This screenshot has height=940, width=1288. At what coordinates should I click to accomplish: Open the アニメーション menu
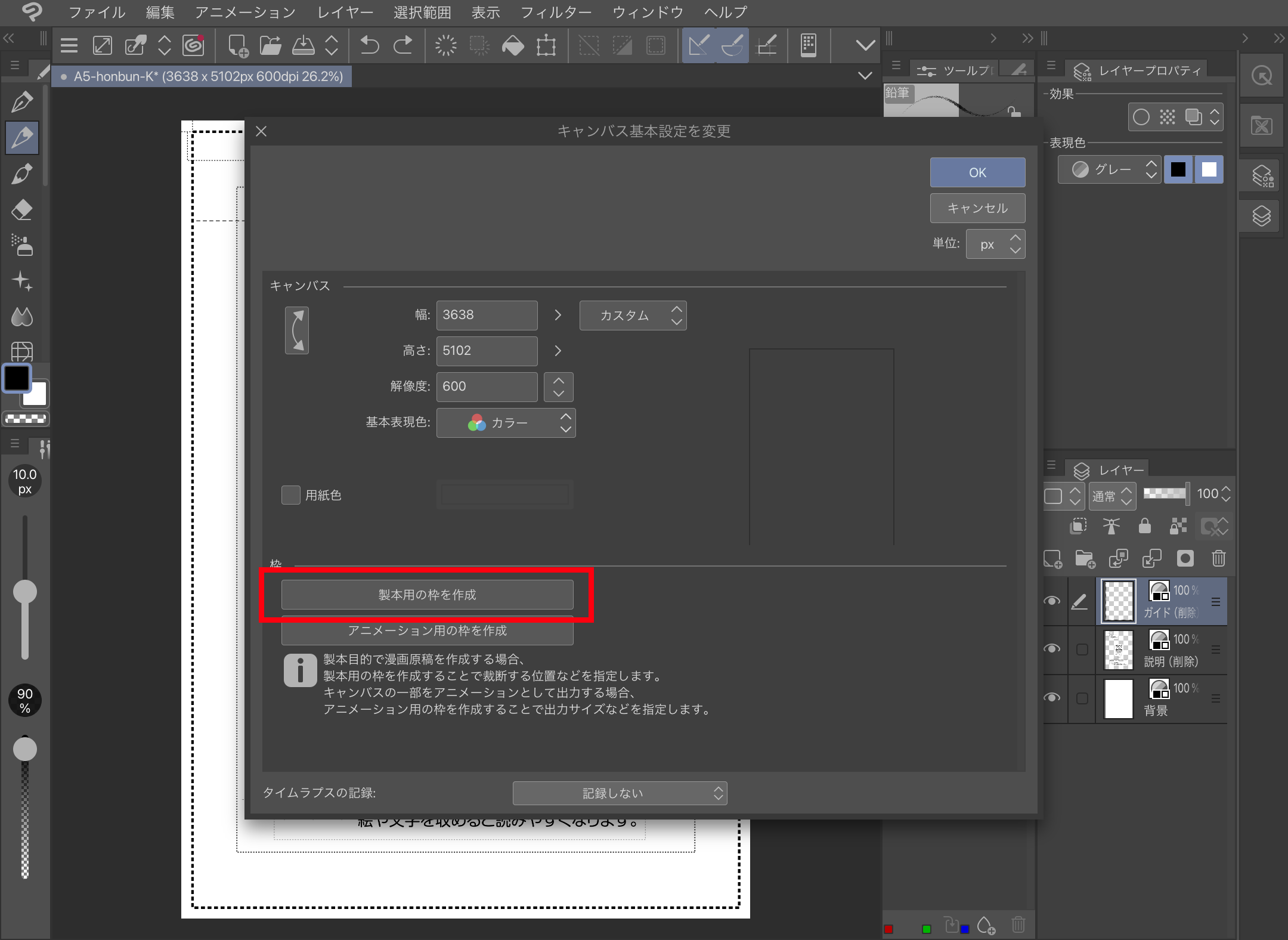(x=245, y=12)
